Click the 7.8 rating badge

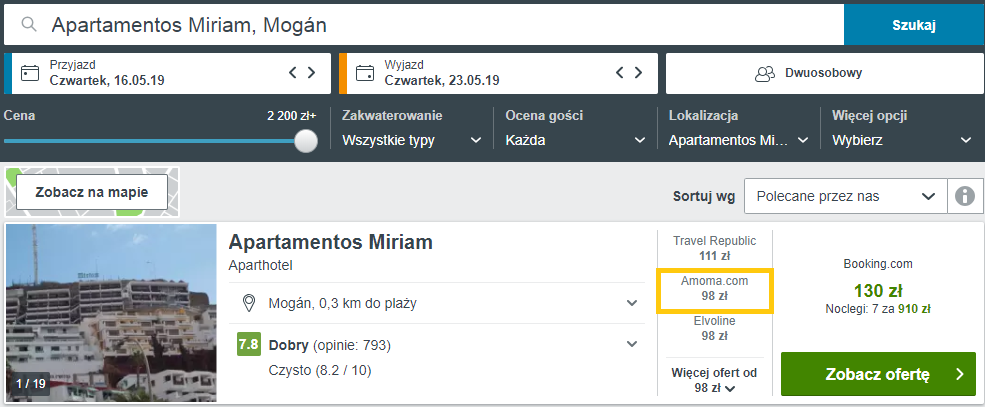click(x=249, y=345)
